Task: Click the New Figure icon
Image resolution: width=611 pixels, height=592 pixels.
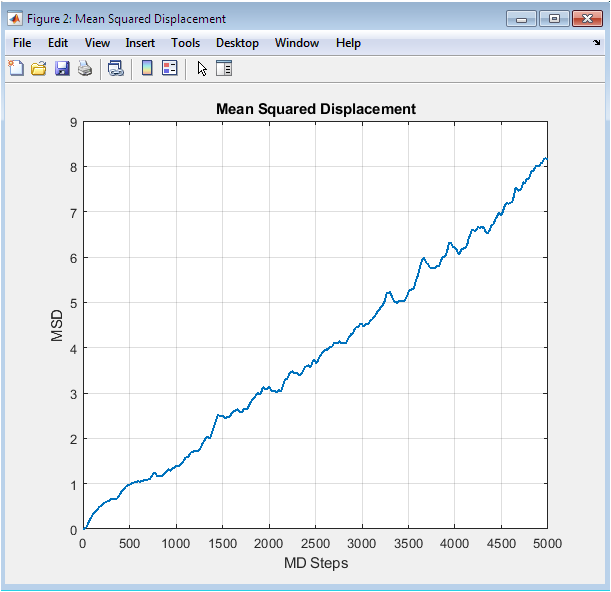Action: (x=16, y=69)
